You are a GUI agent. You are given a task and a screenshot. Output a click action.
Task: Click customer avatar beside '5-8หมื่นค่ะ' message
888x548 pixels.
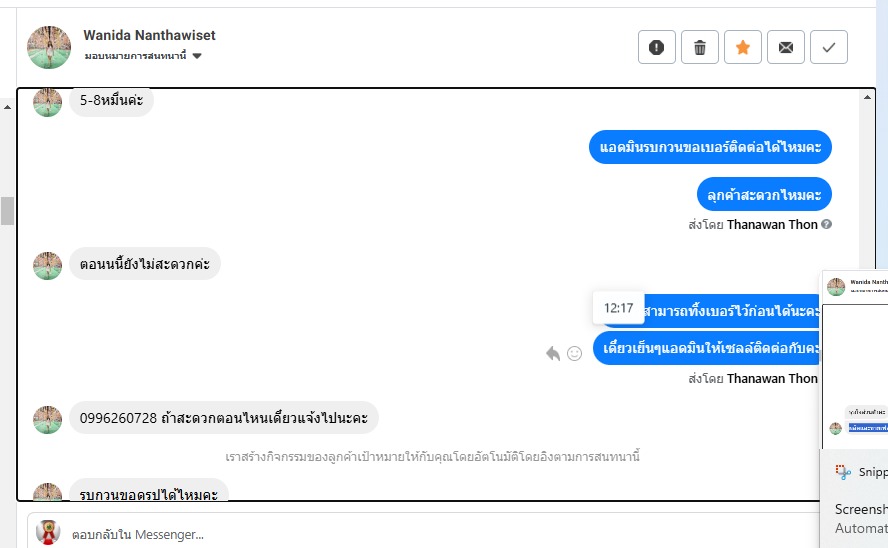[x=48, y=102]
